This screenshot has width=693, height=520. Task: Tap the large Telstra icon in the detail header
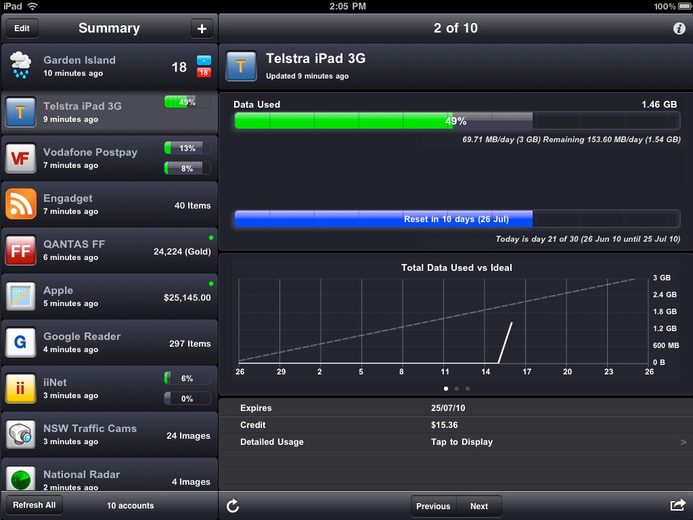(241, 67)
